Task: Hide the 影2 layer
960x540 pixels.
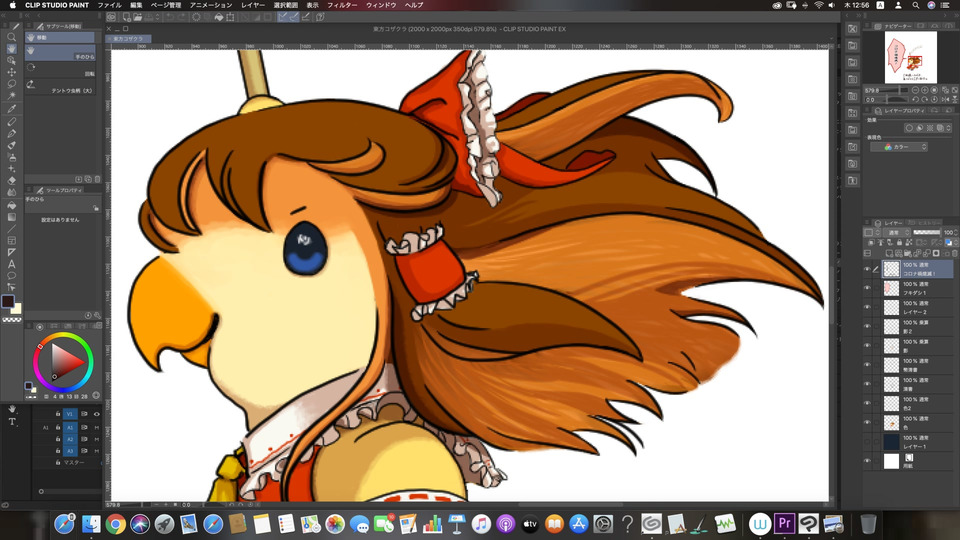Action: pyautogui.click(x=867, y=326)
